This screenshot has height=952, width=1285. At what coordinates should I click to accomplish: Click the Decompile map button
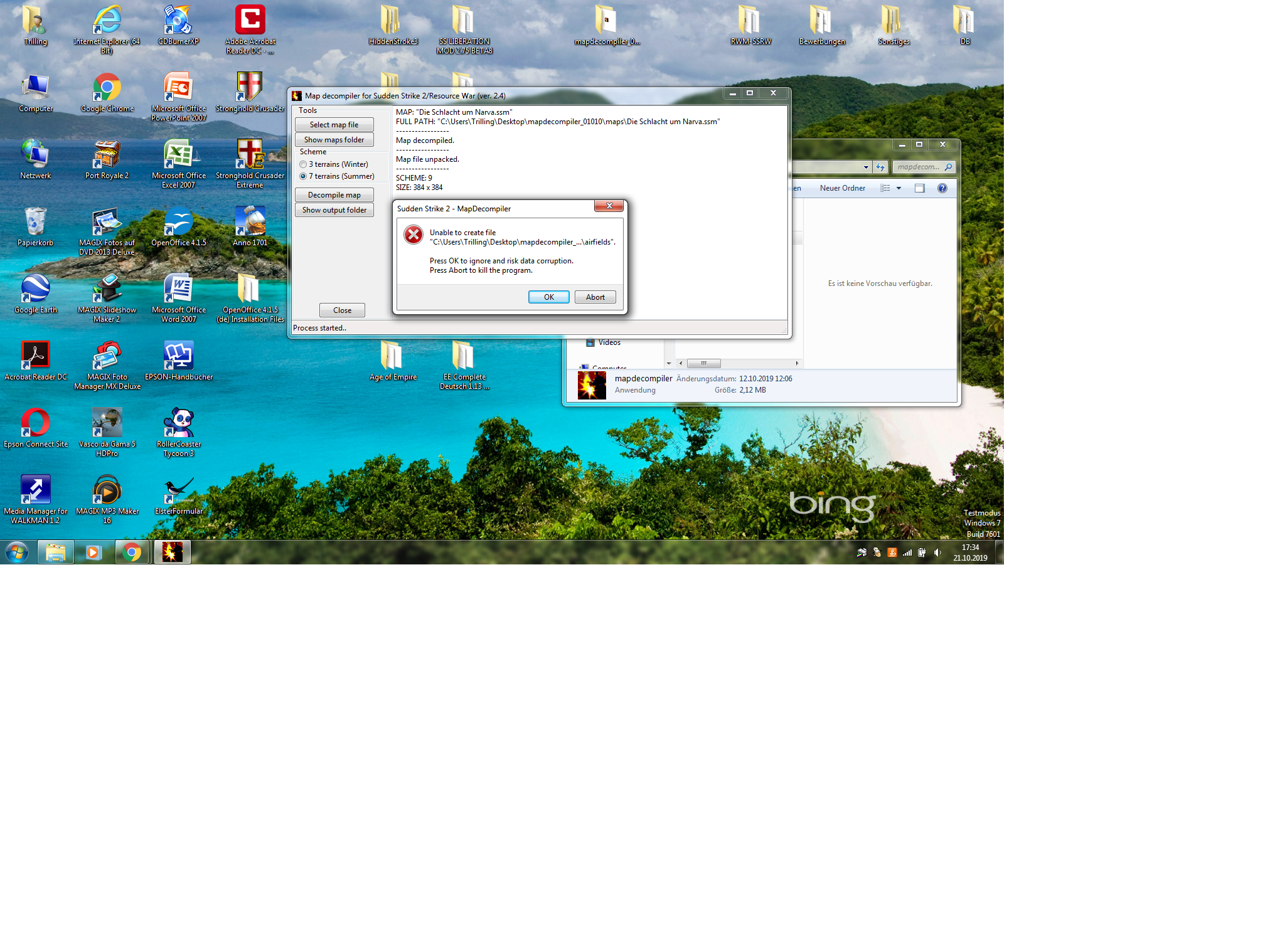pyautogui.click(x=334, y=195)
